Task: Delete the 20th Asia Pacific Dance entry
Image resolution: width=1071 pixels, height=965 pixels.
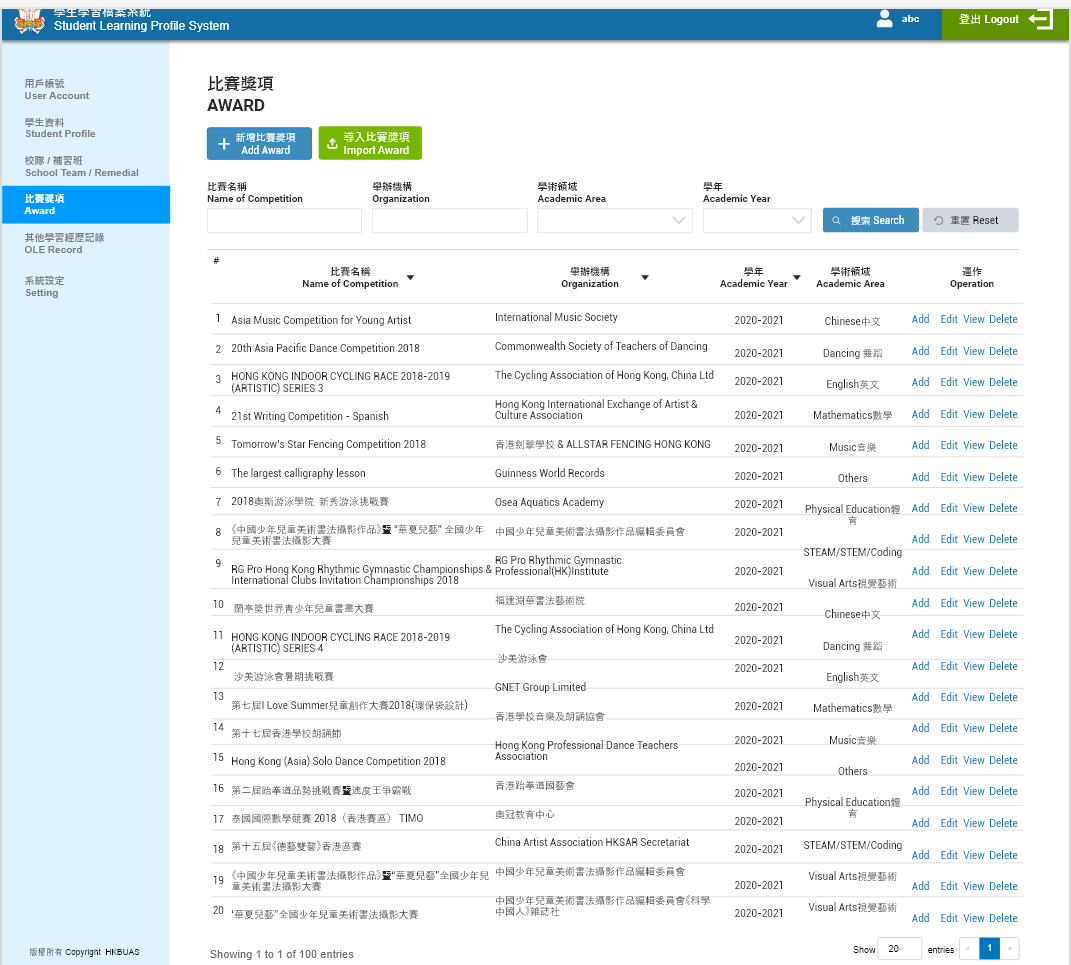Action: (1003, 351)
